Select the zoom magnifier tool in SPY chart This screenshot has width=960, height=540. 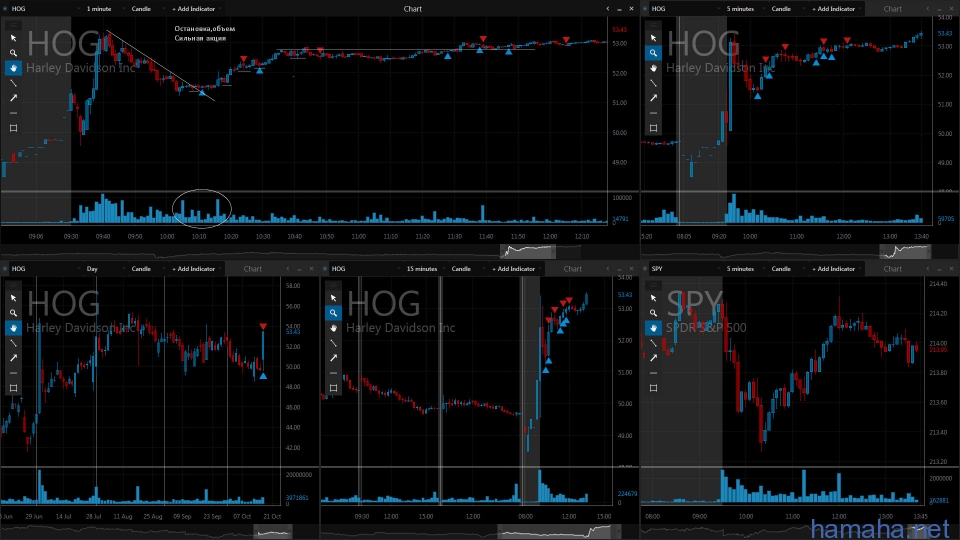tap(653, 313)
